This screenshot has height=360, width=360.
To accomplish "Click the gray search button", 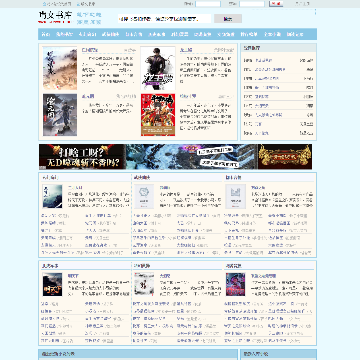I will (x=228, y=19).
